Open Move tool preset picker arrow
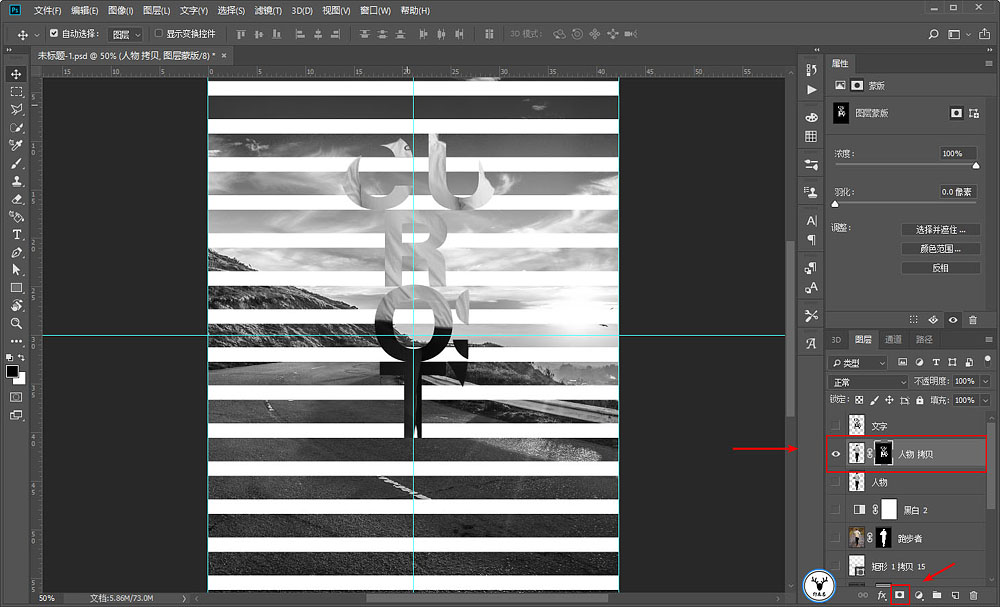Image resolution: width=1000 pixels, height=607 pixels. pyautogui.click(x=36, y=35)
